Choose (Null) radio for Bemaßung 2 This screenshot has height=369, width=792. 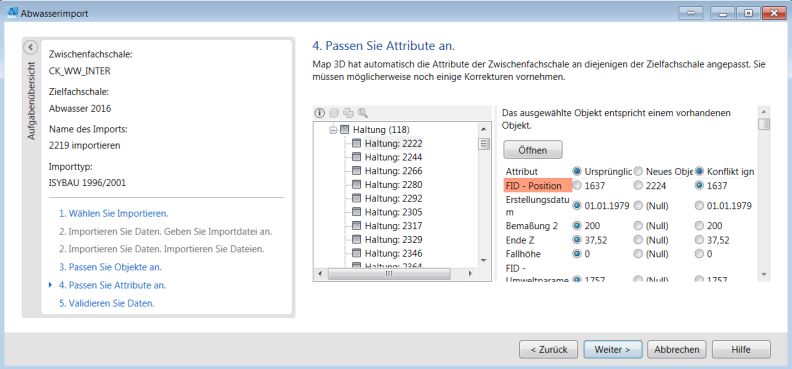tap(638, 226)
